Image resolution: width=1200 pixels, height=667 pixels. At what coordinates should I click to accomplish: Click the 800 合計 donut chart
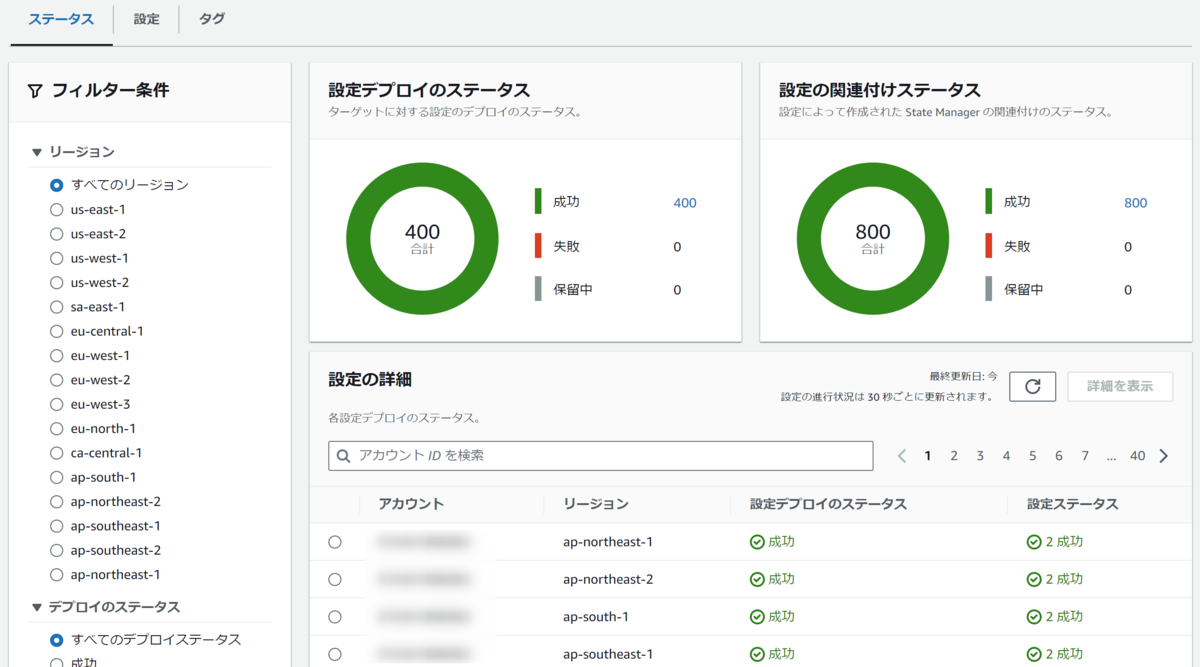click(x=873, y=238)
